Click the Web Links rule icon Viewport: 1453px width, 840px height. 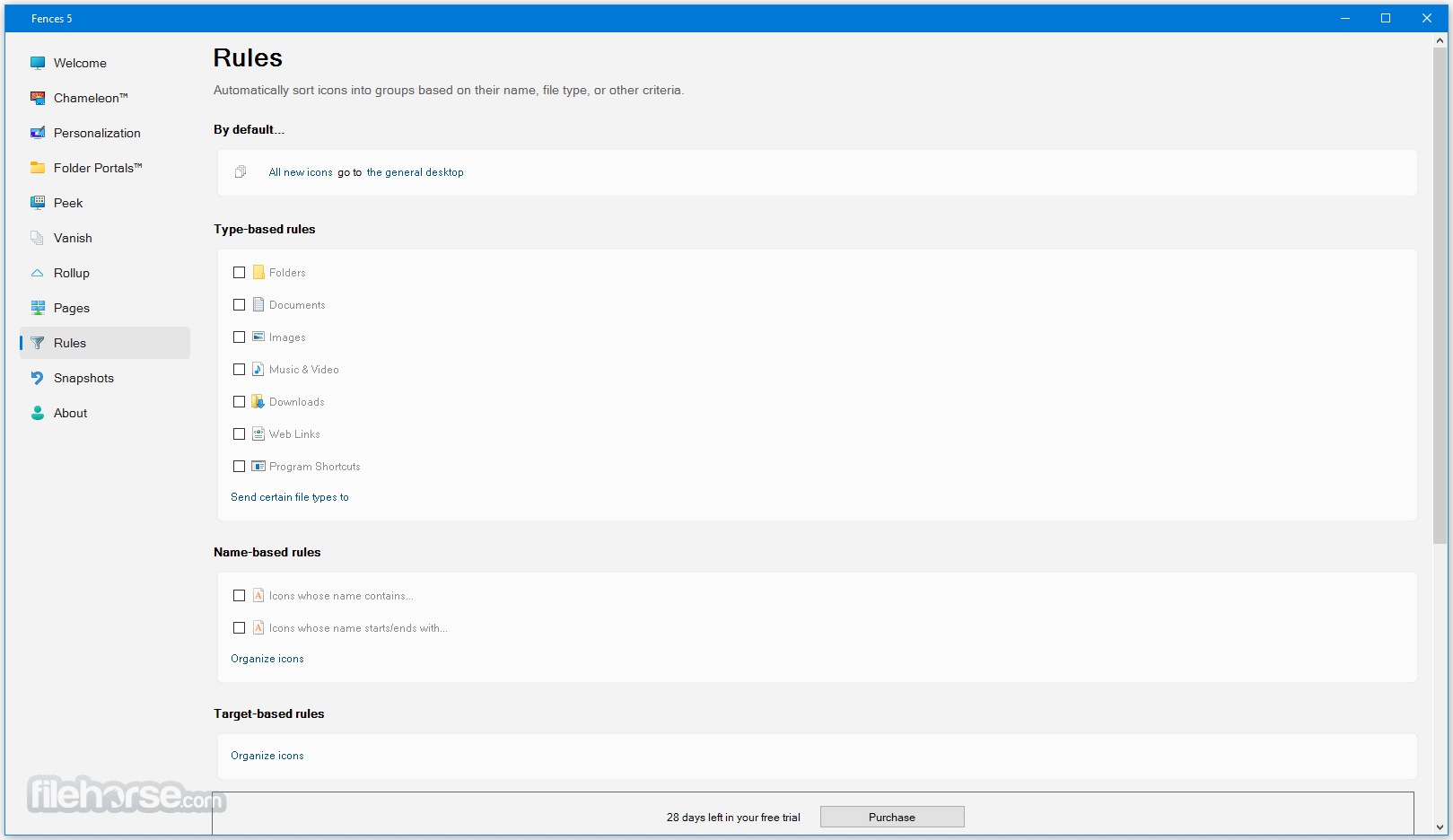point(258,433)
